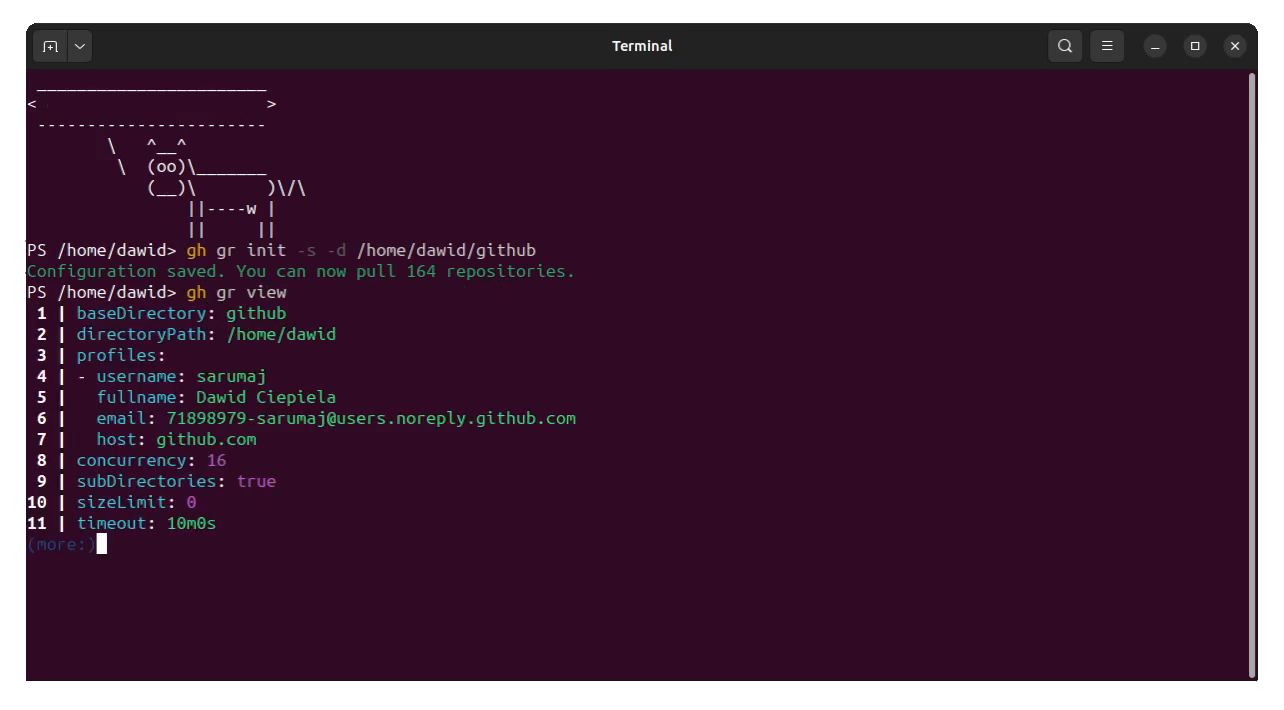The image size is (1284, 710).
Task: Click the /home/dawid/github path argument
Action: (446, 250)
